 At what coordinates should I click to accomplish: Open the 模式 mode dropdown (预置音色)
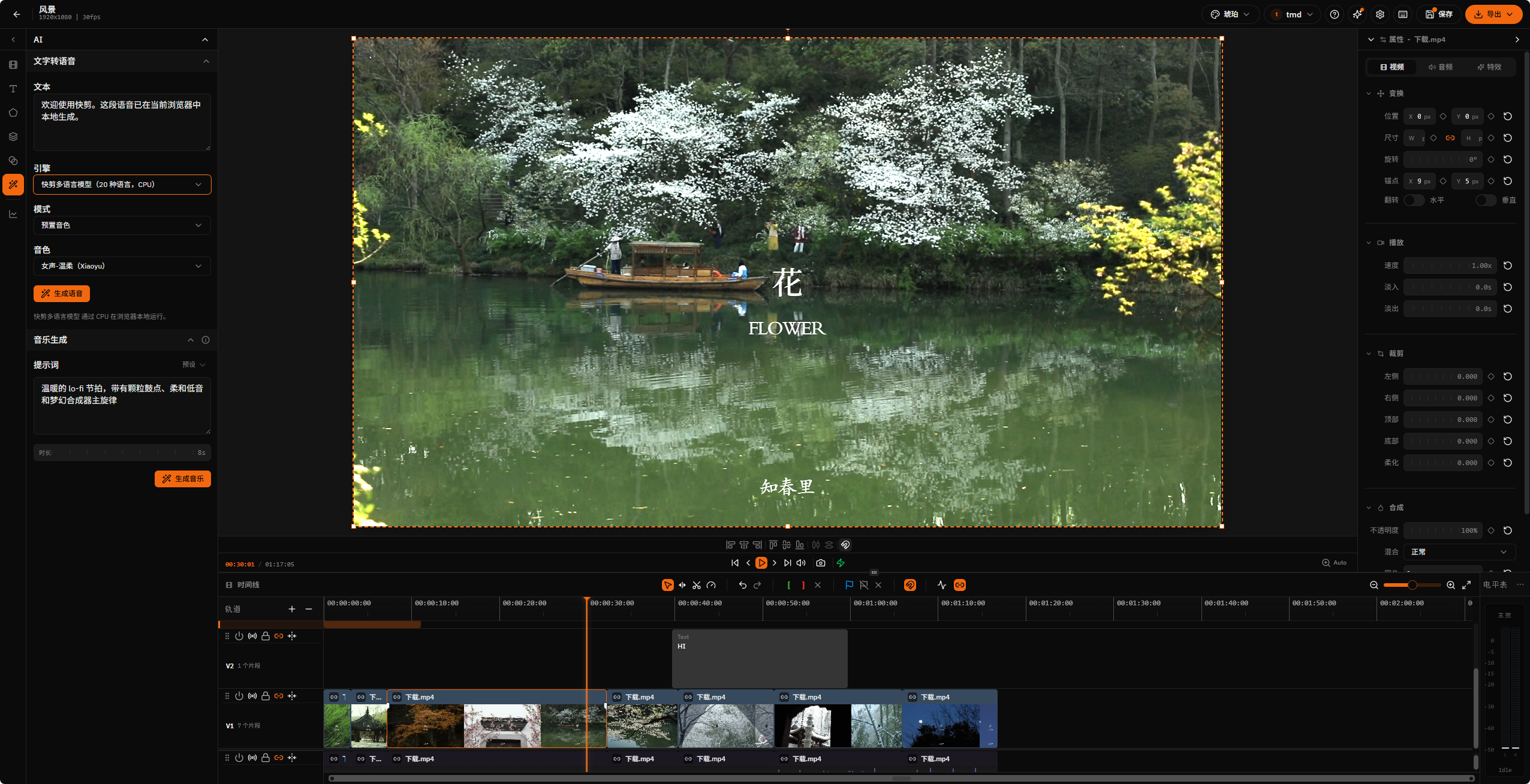tap(122, 225)
